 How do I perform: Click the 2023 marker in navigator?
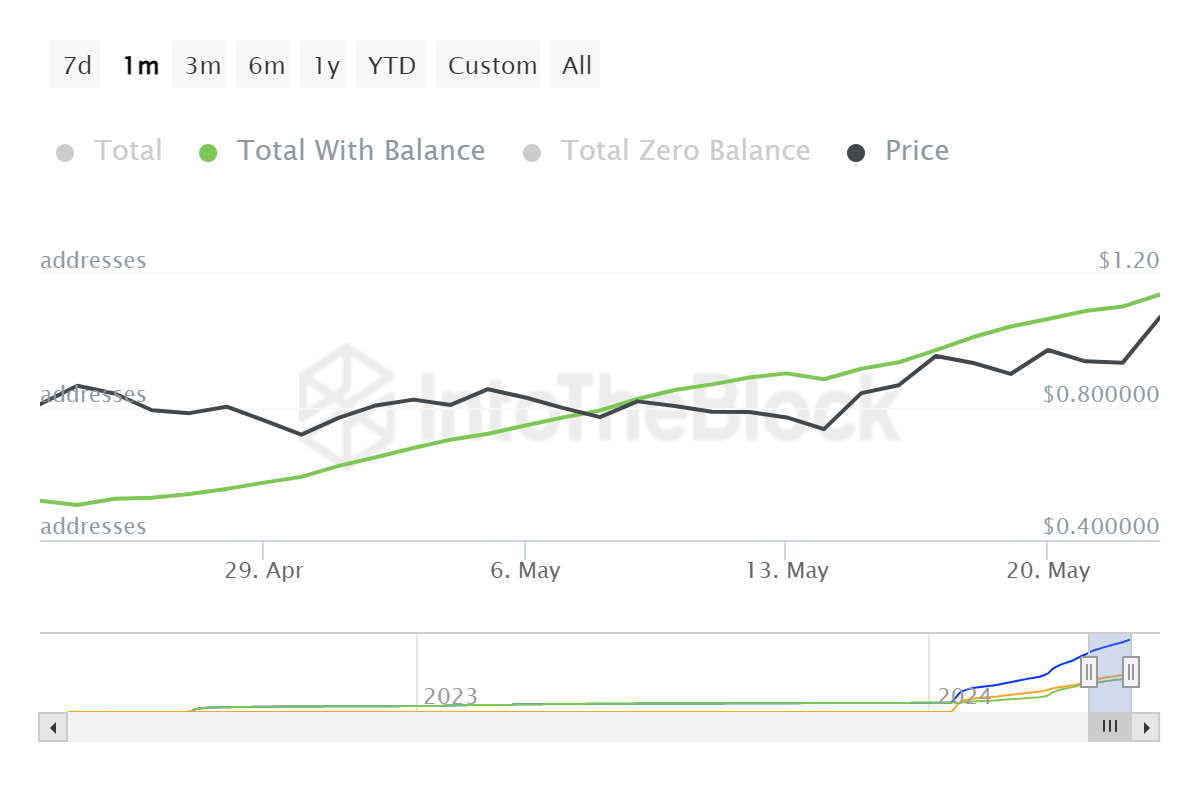tap(450, 696)
